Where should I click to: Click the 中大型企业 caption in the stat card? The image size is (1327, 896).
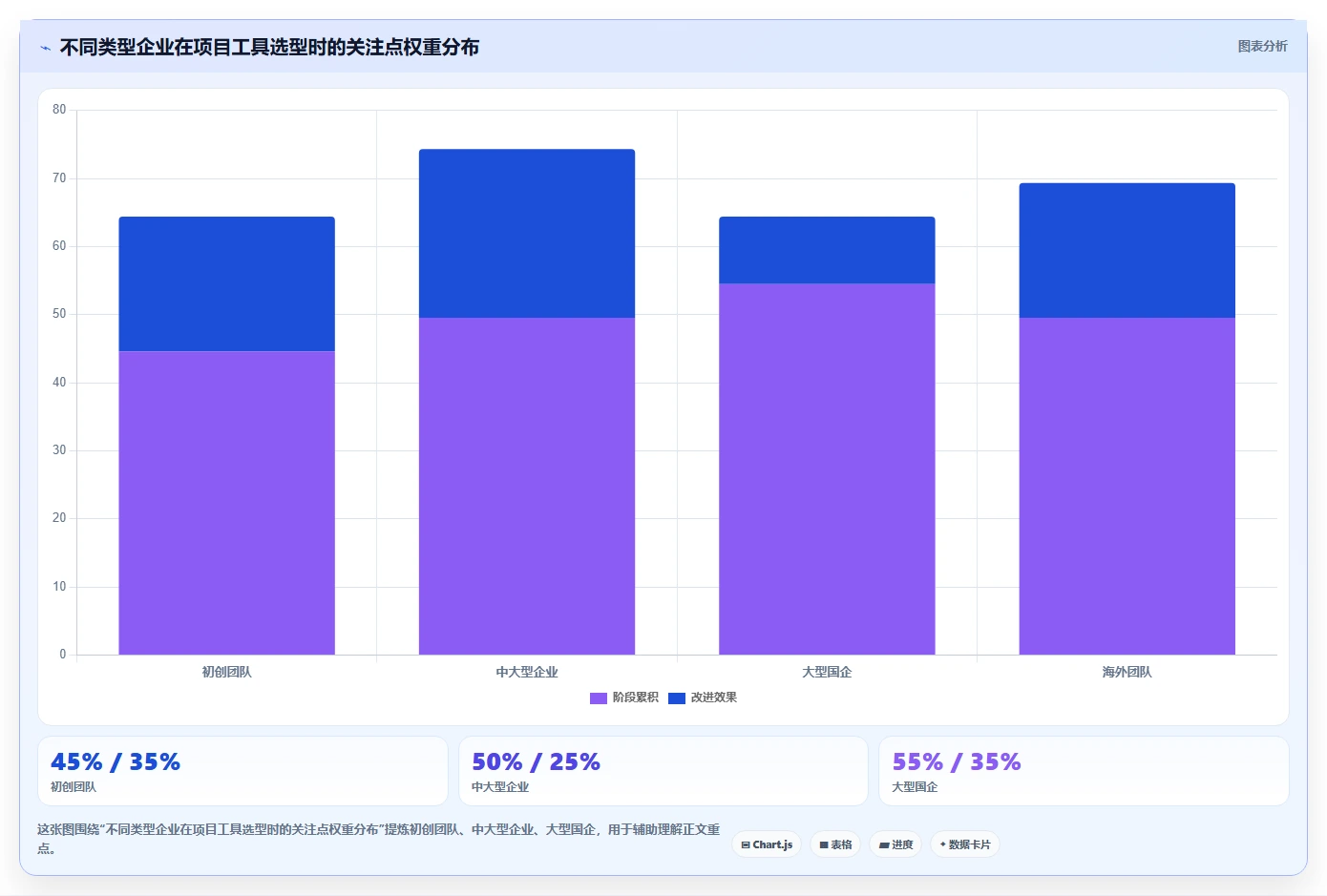500,787
